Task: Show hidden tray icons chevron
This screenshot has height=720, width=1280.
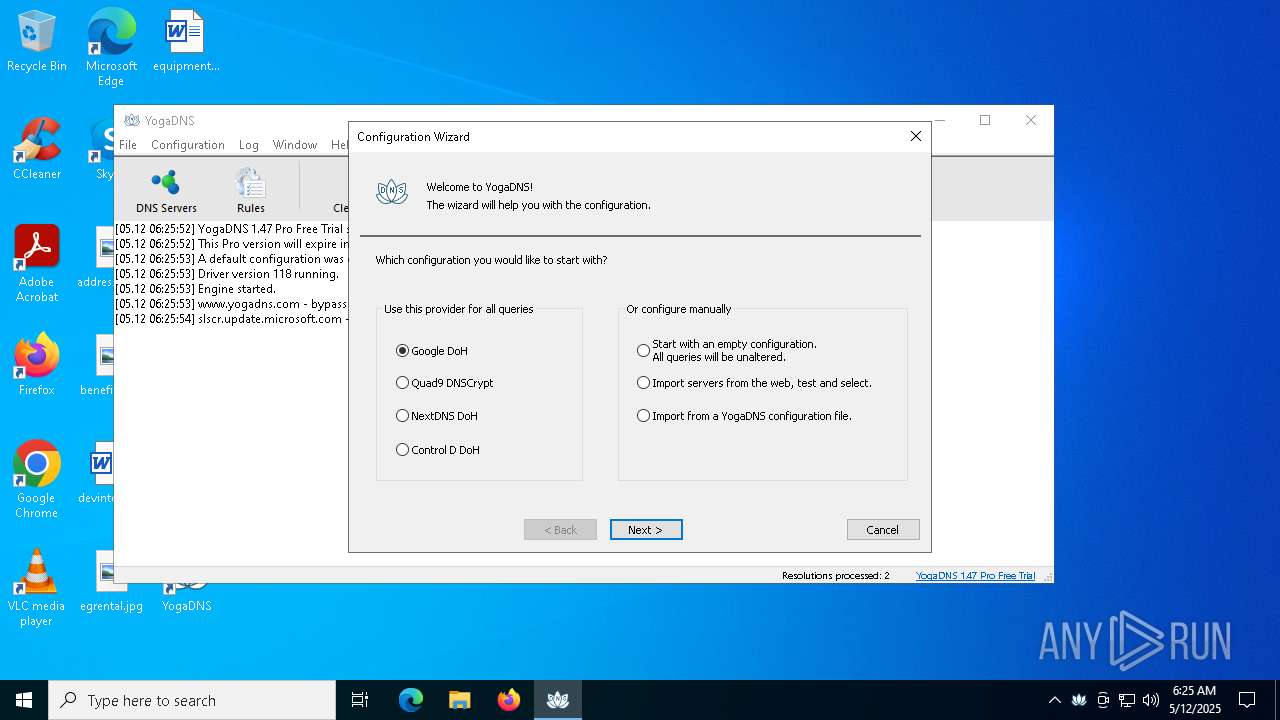Action: click(x=1054, y=700)
